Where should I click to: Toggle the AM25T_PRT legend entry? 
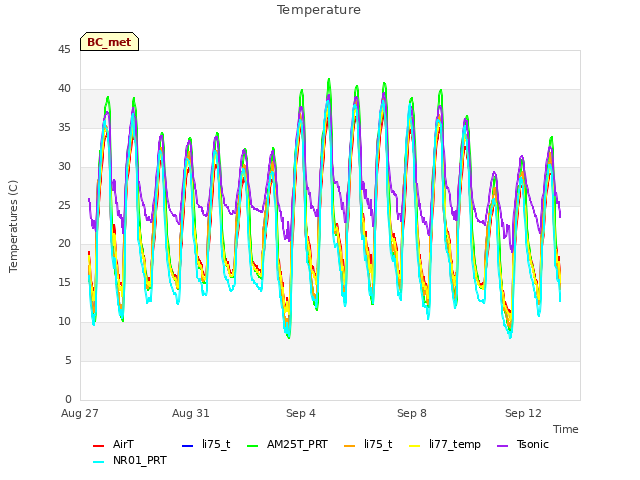point(288,444)
